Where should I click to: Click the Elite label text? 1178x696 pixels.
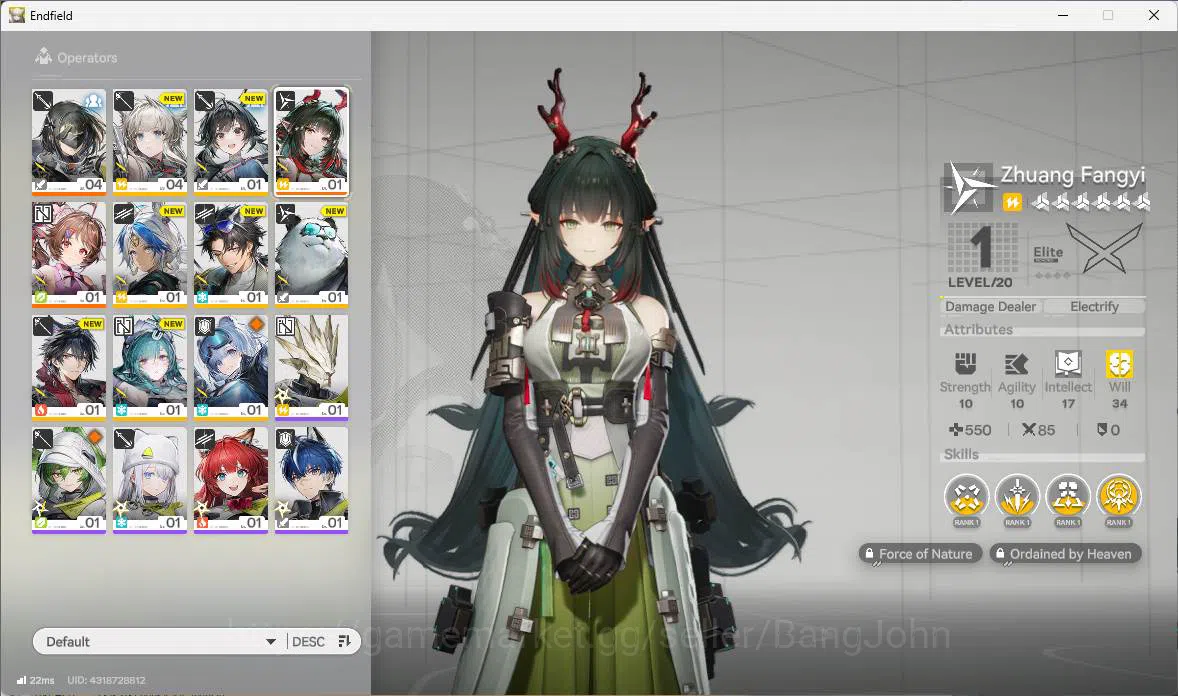(1048, 253)
